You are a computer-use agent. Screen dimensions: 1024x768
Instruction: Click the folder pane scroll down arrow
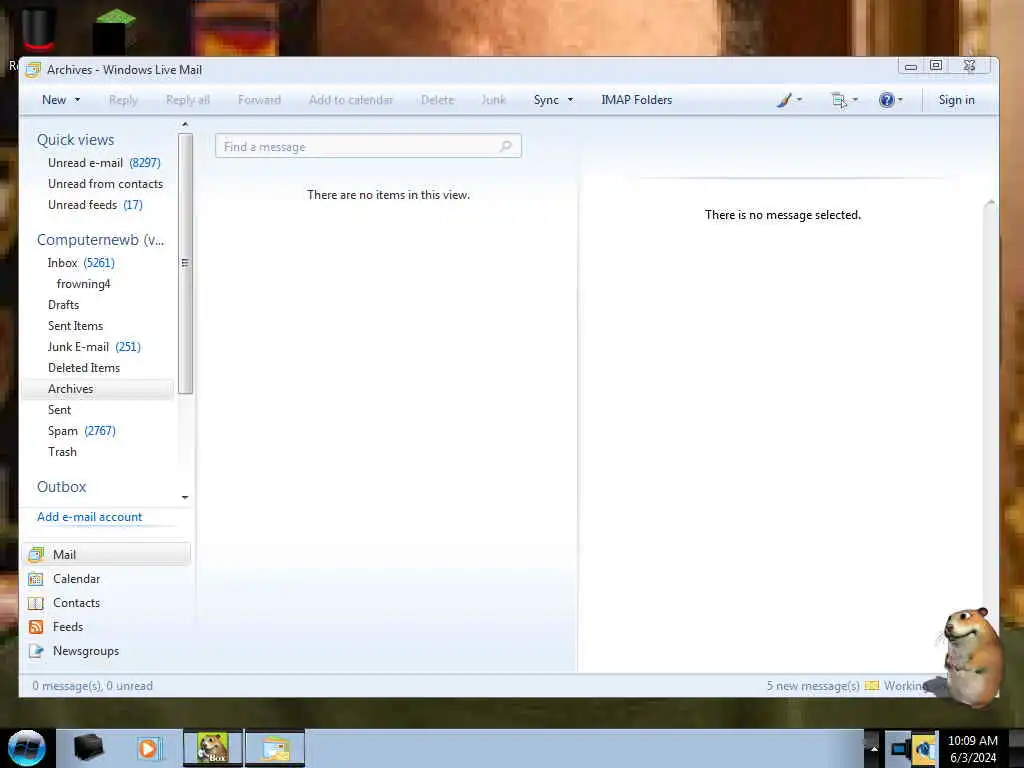point(185,498)
